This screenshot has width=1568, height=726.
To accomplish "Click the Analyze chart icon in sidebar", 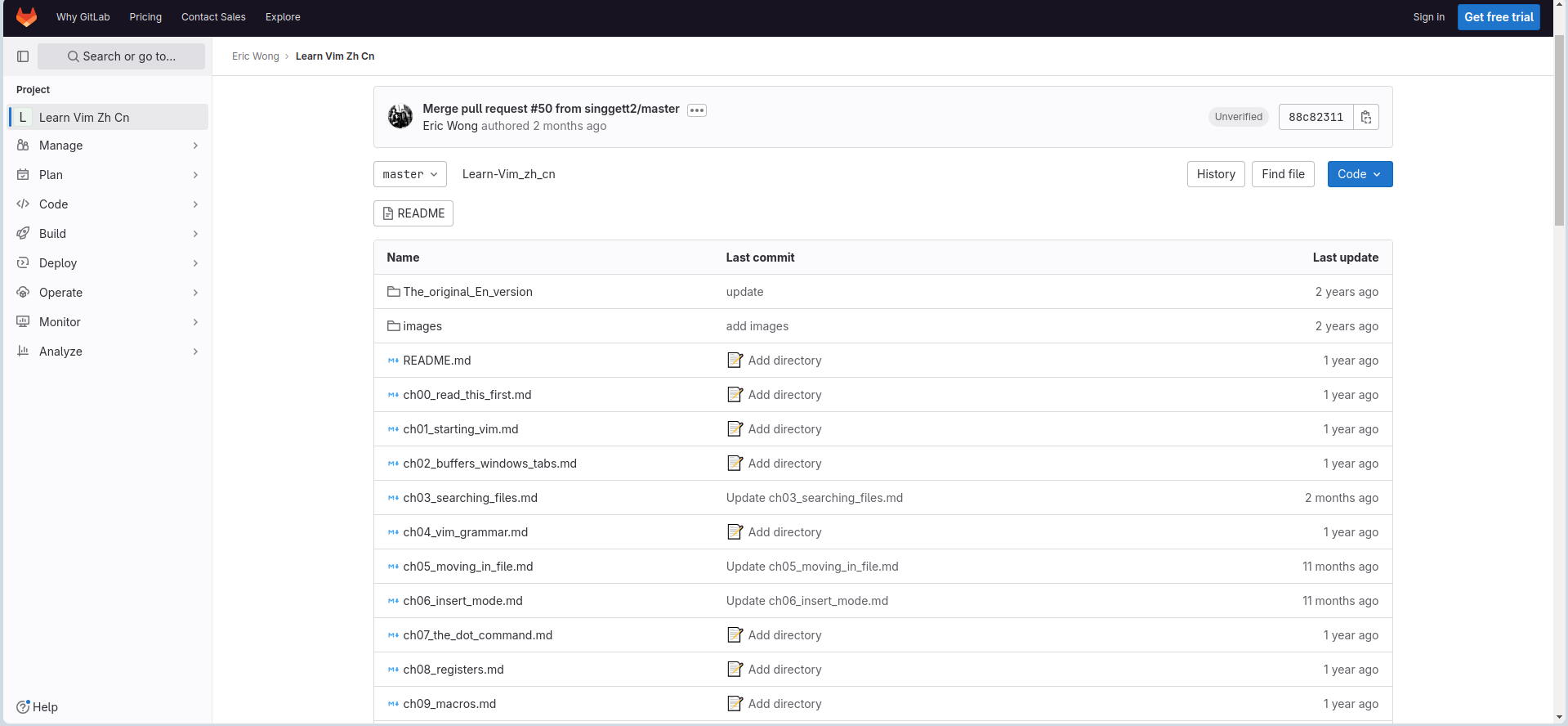I will click(x=23, y=351).
